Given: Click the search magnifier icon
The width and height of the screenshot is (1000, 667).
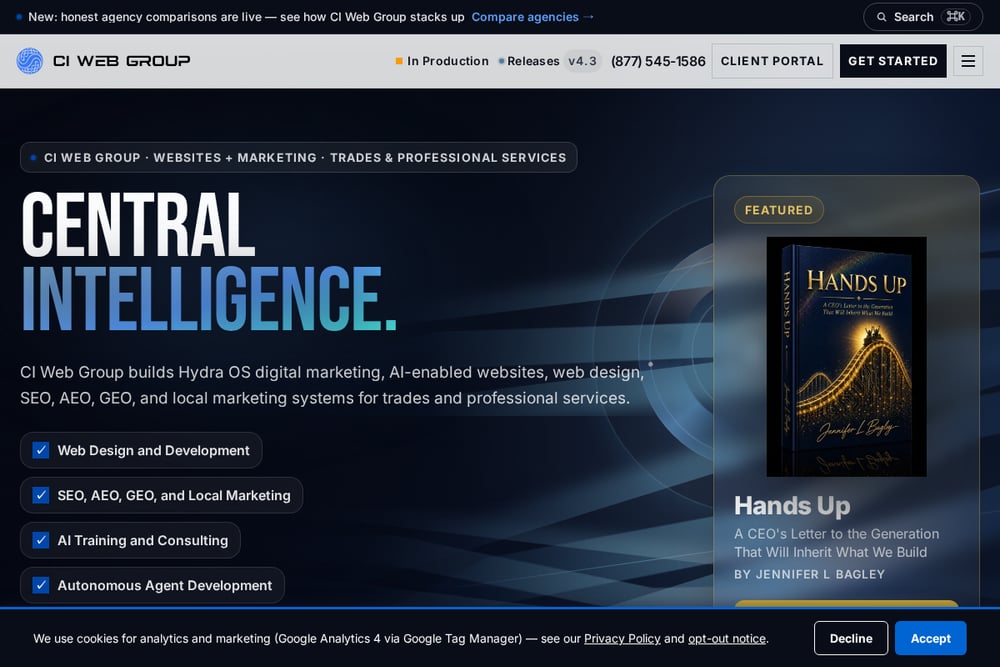Looking at the screenshot, I should coord(881,17).
